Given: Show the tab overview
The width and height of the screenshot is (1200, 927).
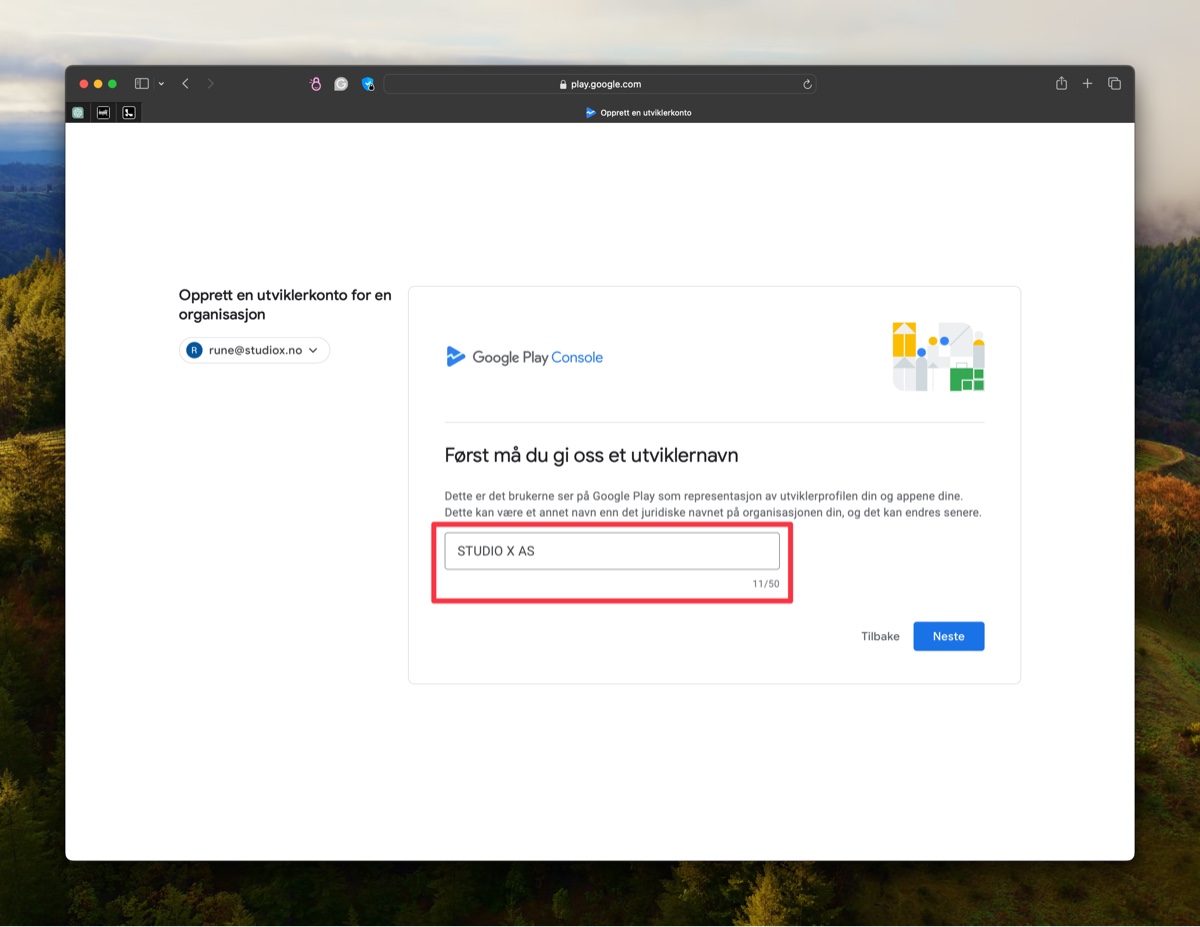Looking at the screenshot, I should (1114, 84).
